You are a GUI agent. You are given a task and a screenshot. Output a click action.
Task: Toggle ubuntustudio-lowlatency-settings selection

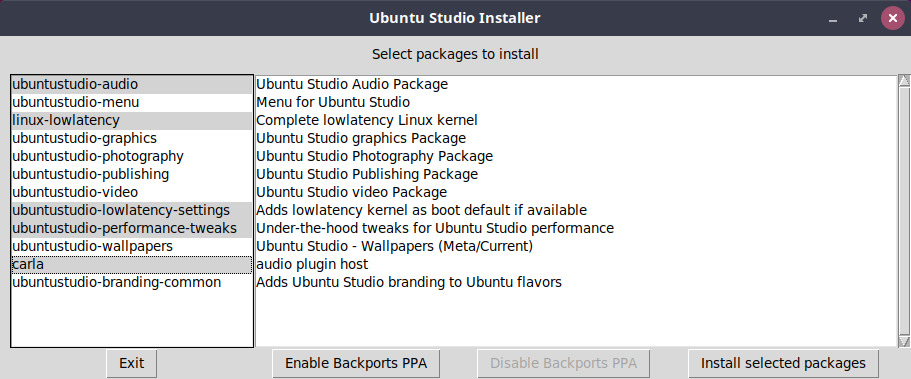(x=132, y=210)
